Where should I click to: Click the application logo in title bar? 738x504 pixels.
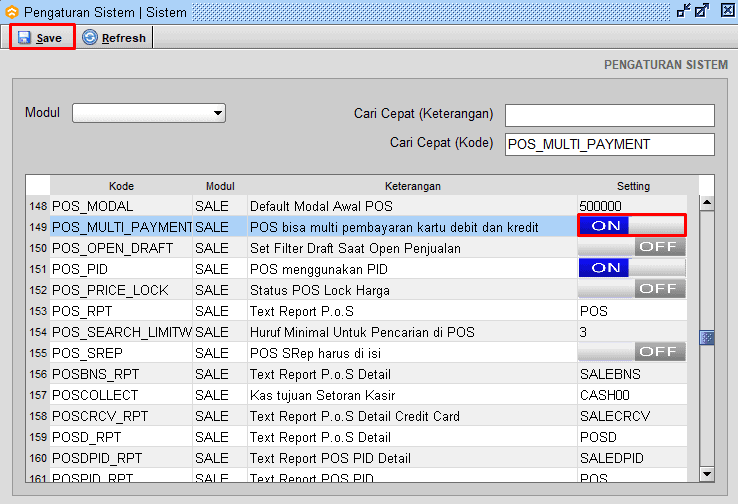pos(11,10)
